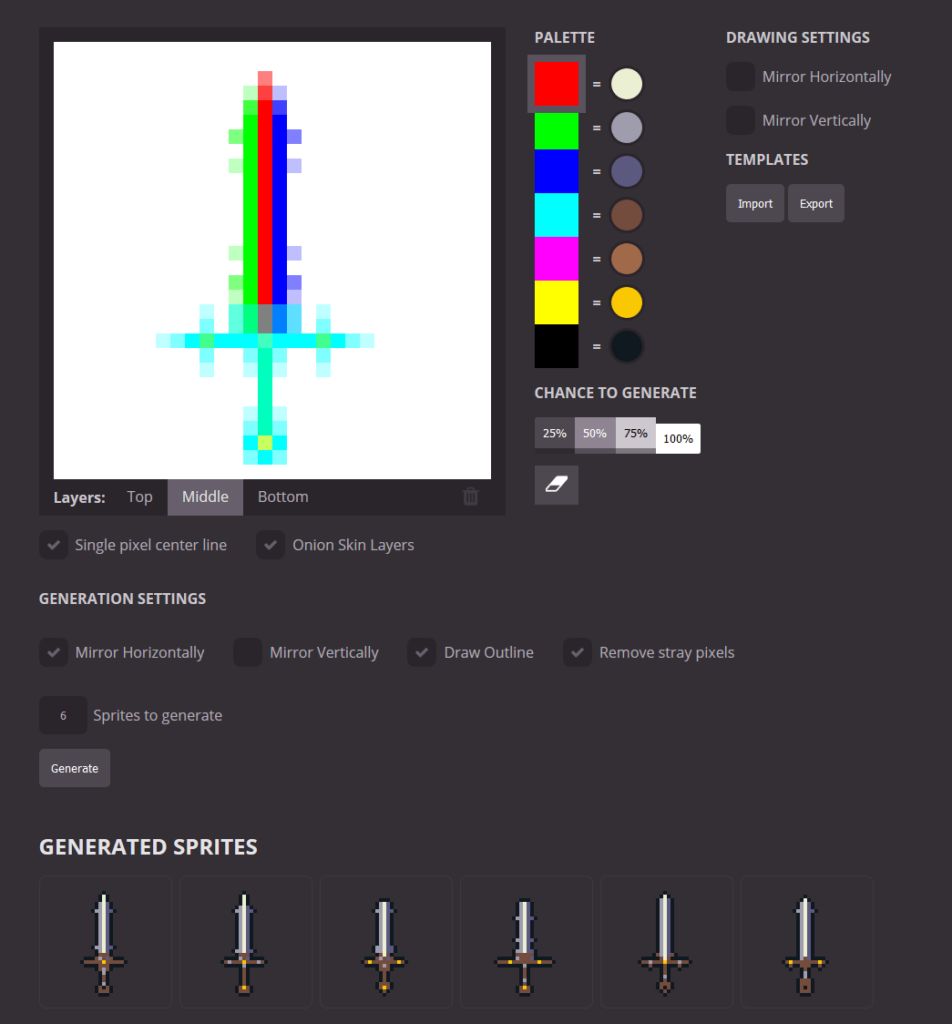Image resolution: width=952 pixels, height=1024 pixels.
Task: Uncheck Draw Outline in generation settings
Action: tap(421, 652)
